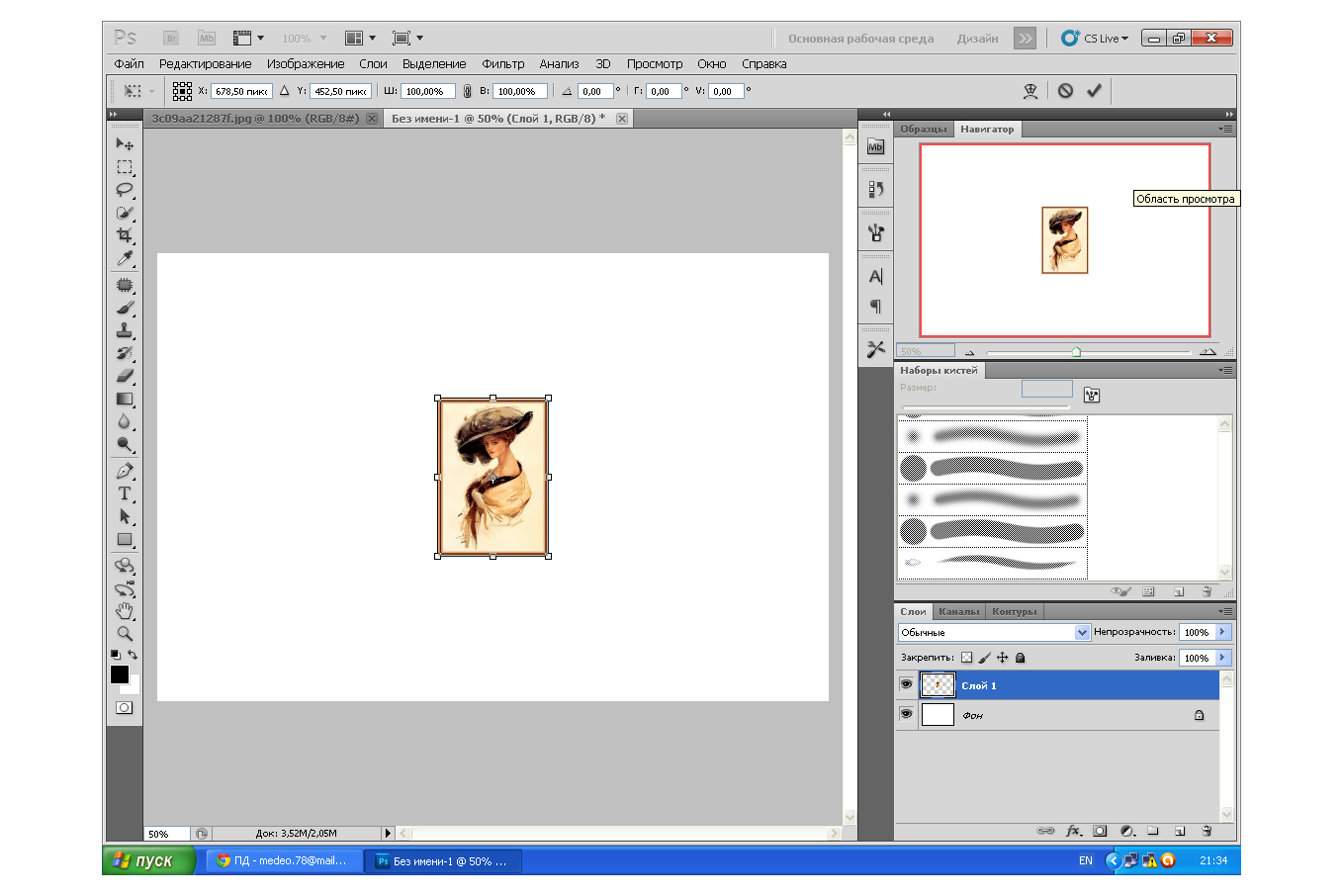
Task: Toggle lock all in Layers panel
Action: click(x=1020, y=658)
